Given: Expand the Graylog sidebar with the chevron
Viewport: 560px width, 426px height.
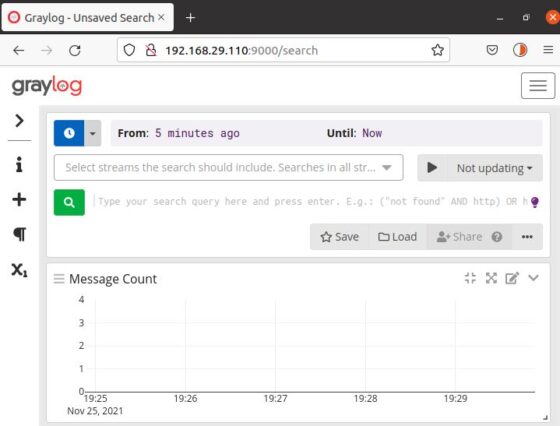Looking at the screenshot, I should coord(19,121).
